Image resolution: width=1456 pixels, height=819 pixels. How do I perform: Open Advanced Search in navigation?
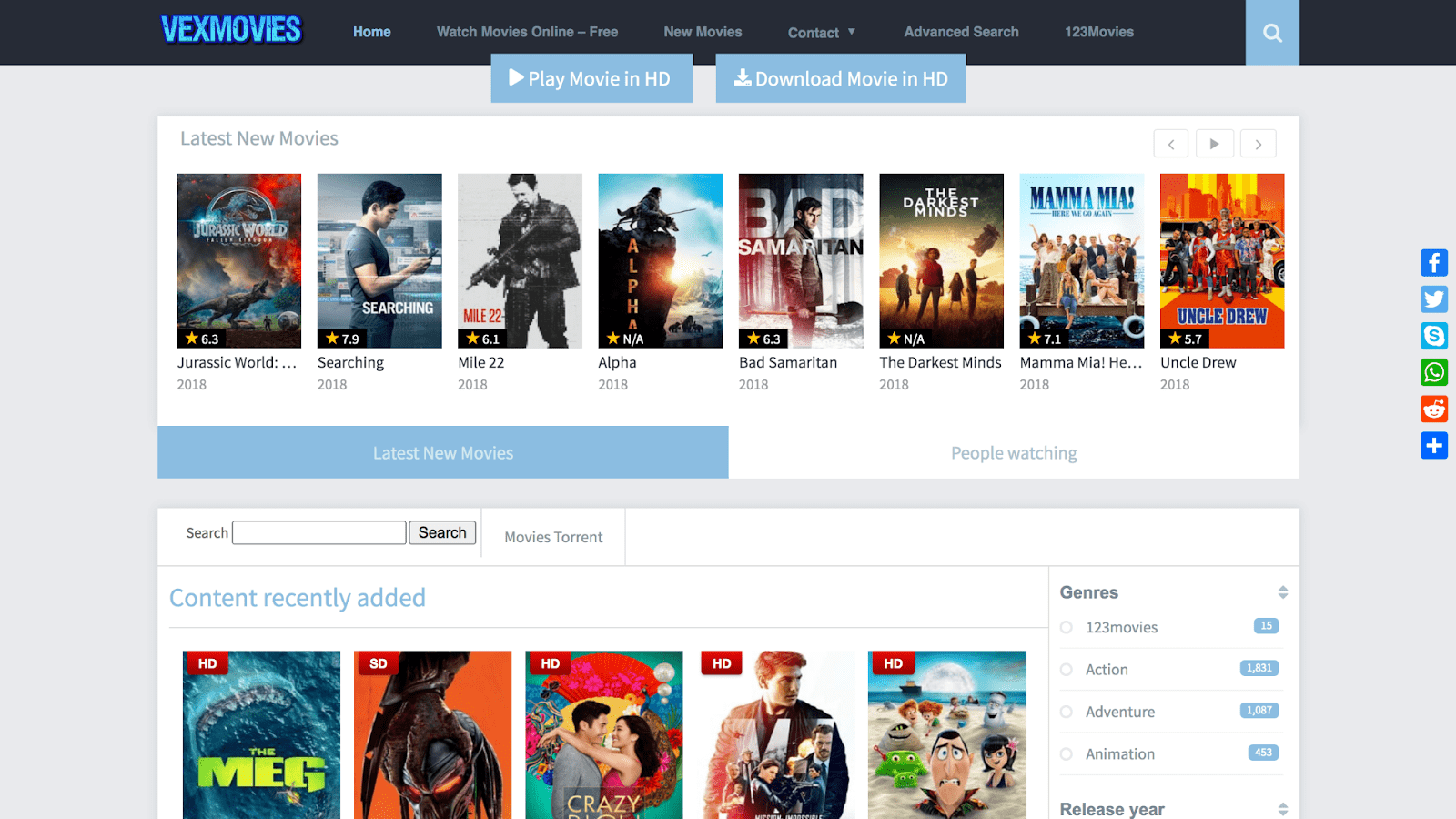click(x=961, y=32)
